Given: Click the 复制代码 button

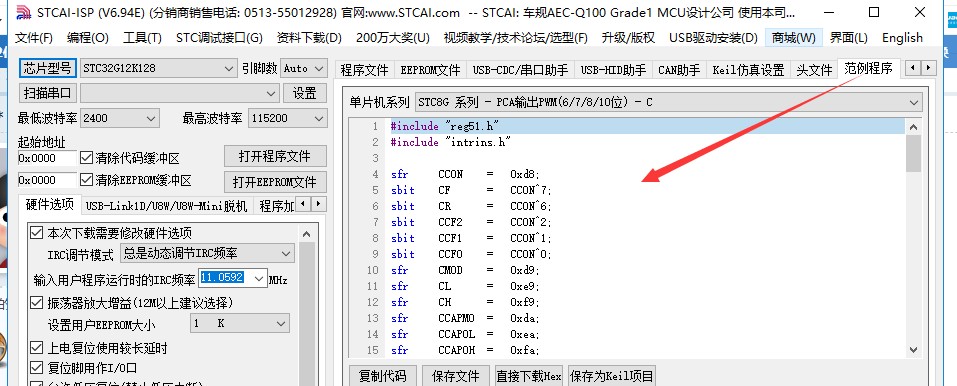Looking at the screenshot, I should pos(382,376).
